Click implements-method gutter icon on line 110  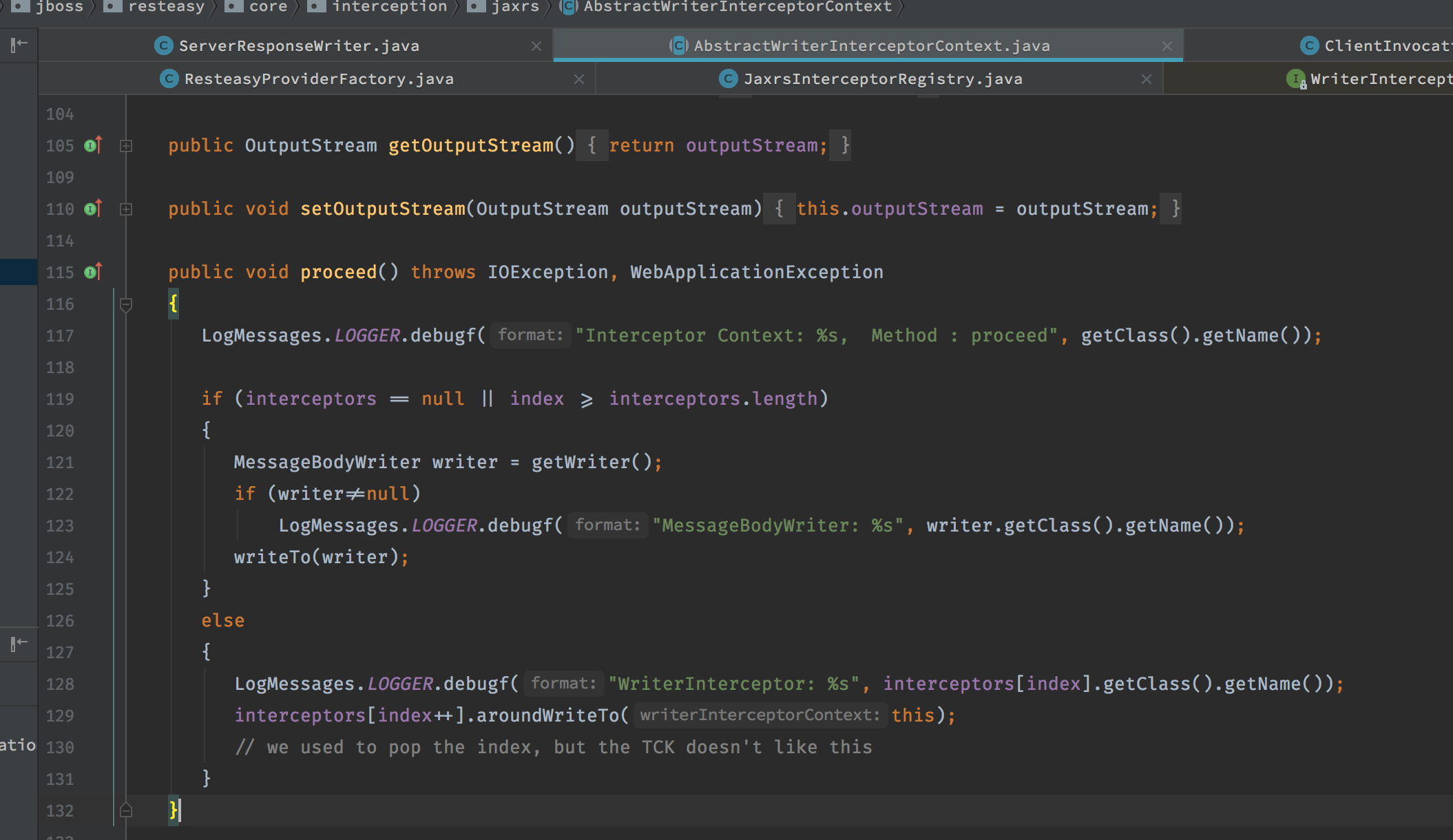(93, 209)
